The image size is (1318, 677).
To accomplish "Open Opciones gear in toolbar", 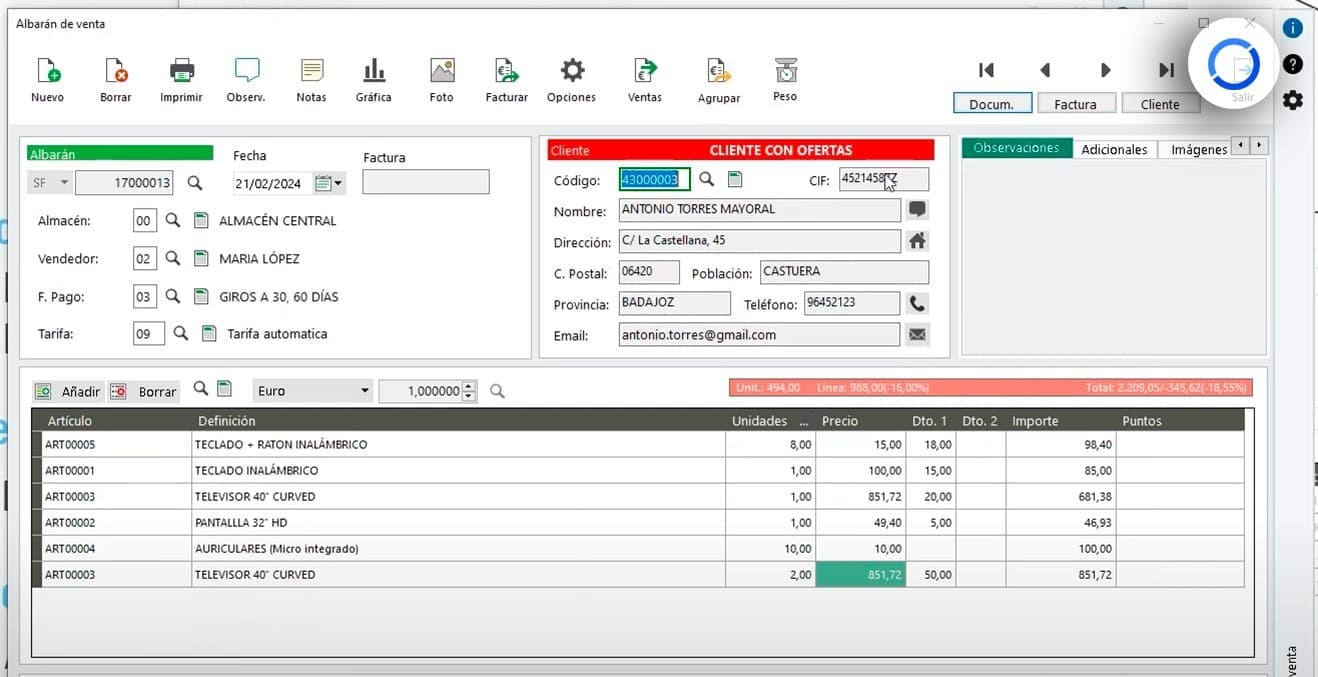I will 571,71.
